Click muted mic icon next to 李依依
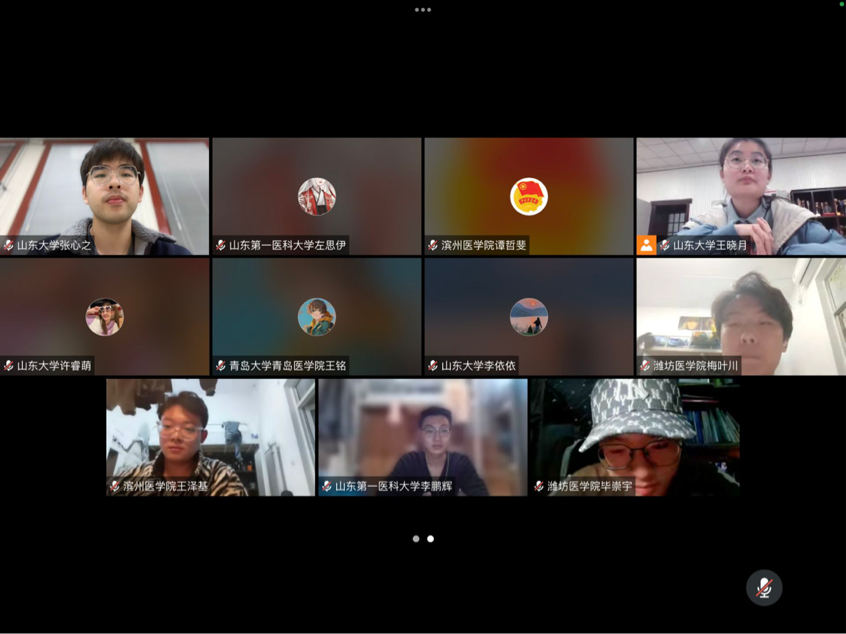846x634 pixels. 433,365
